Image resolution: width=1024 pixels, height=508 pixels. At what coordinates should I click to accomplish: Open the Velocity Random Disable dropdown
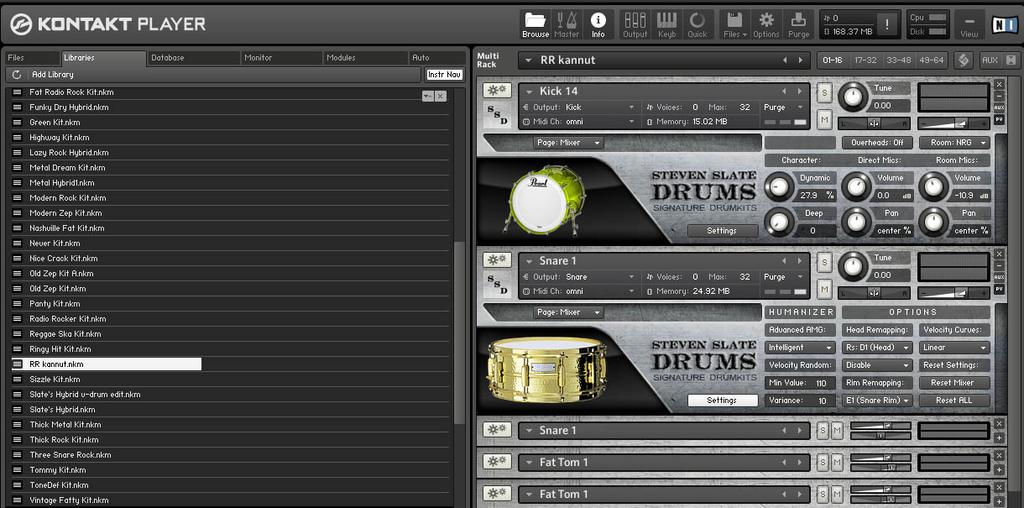point(877,366)
